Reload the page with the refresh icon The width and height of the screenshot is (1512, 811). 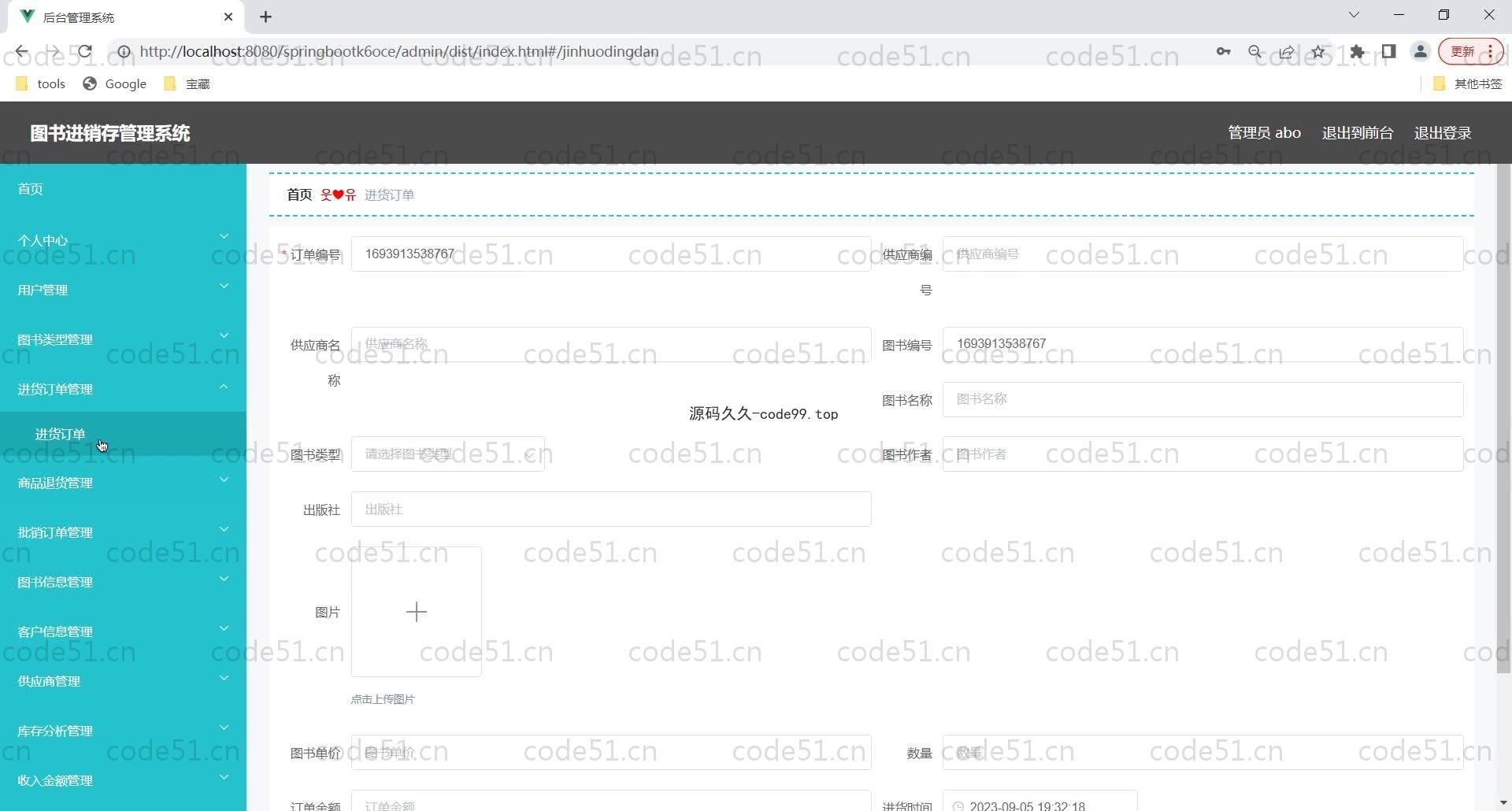(85, 52)
